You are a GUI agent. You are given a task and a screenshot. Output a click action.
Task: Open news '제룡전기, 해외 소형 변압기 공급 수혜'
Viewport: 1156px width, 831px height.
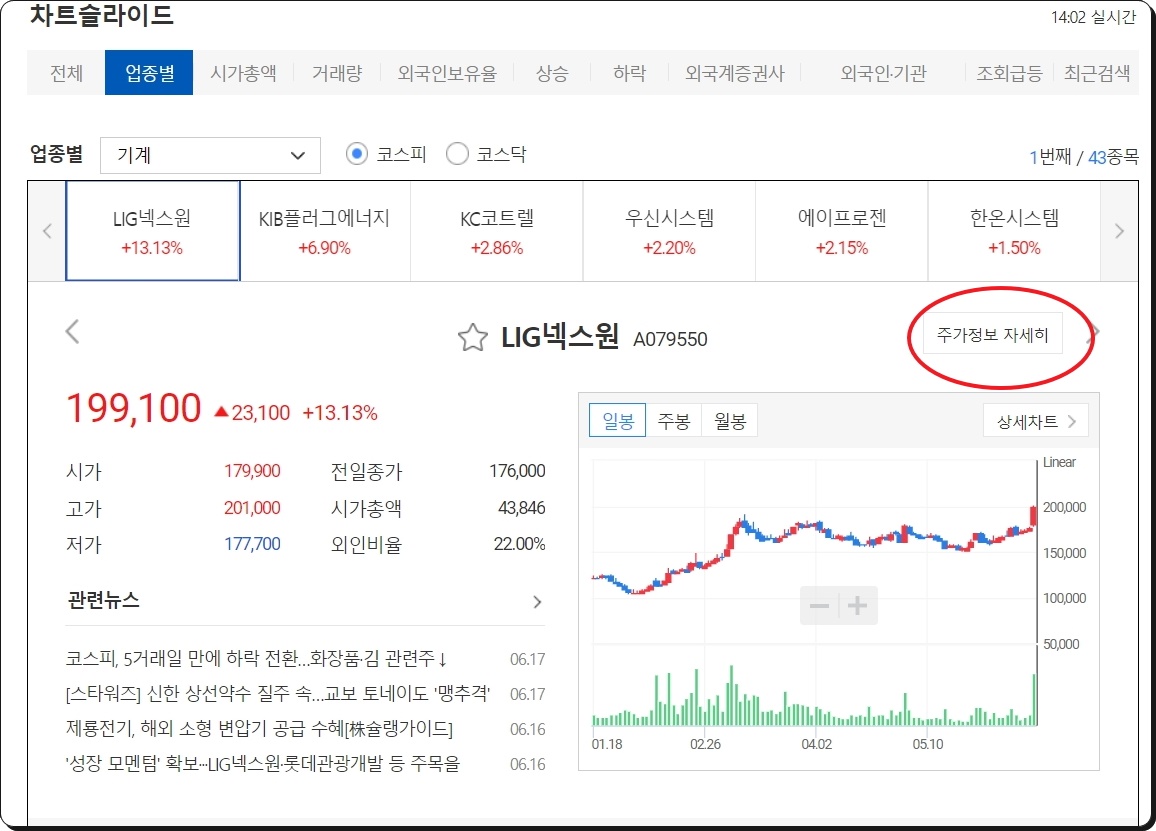pyautogui.click(x=259, y=729)
